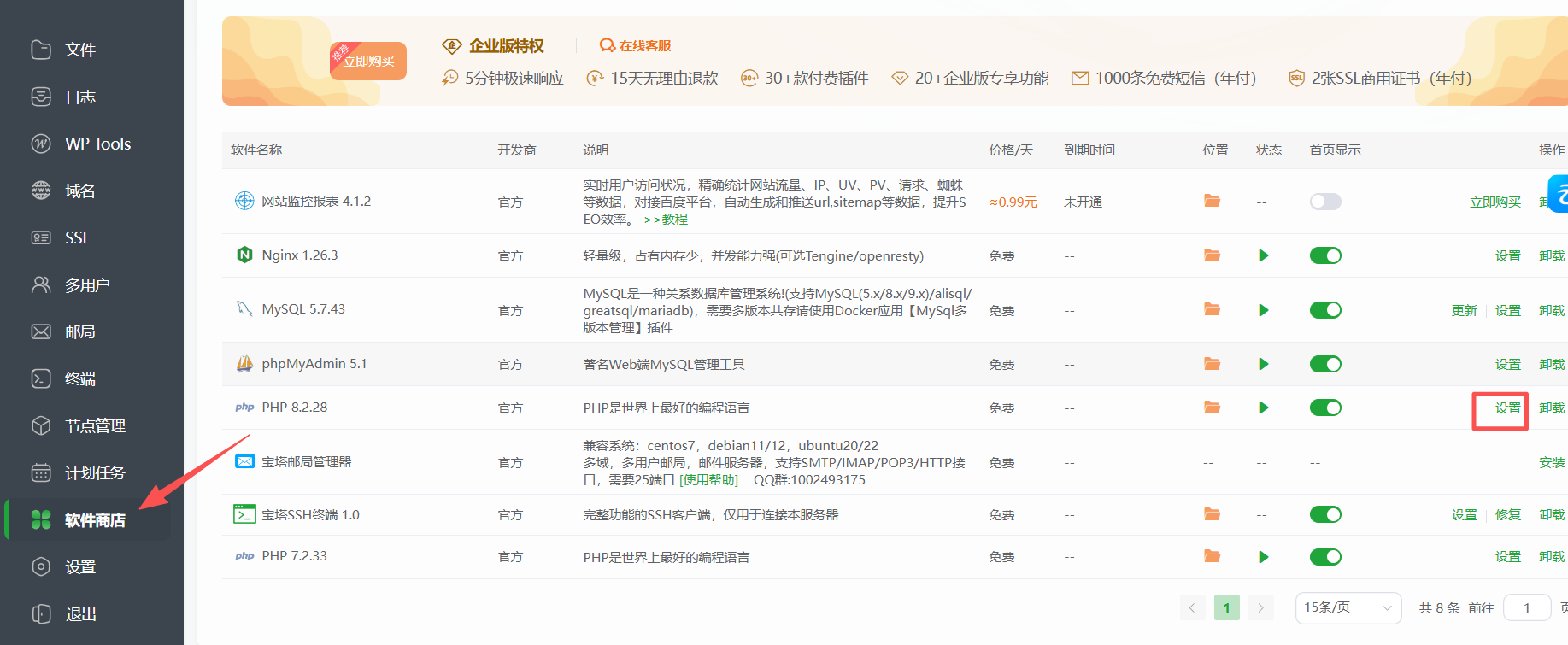The image size is (1568, 645).
Task: Navigate to 计划任务 in sidebar
Action: pos(94,472)
